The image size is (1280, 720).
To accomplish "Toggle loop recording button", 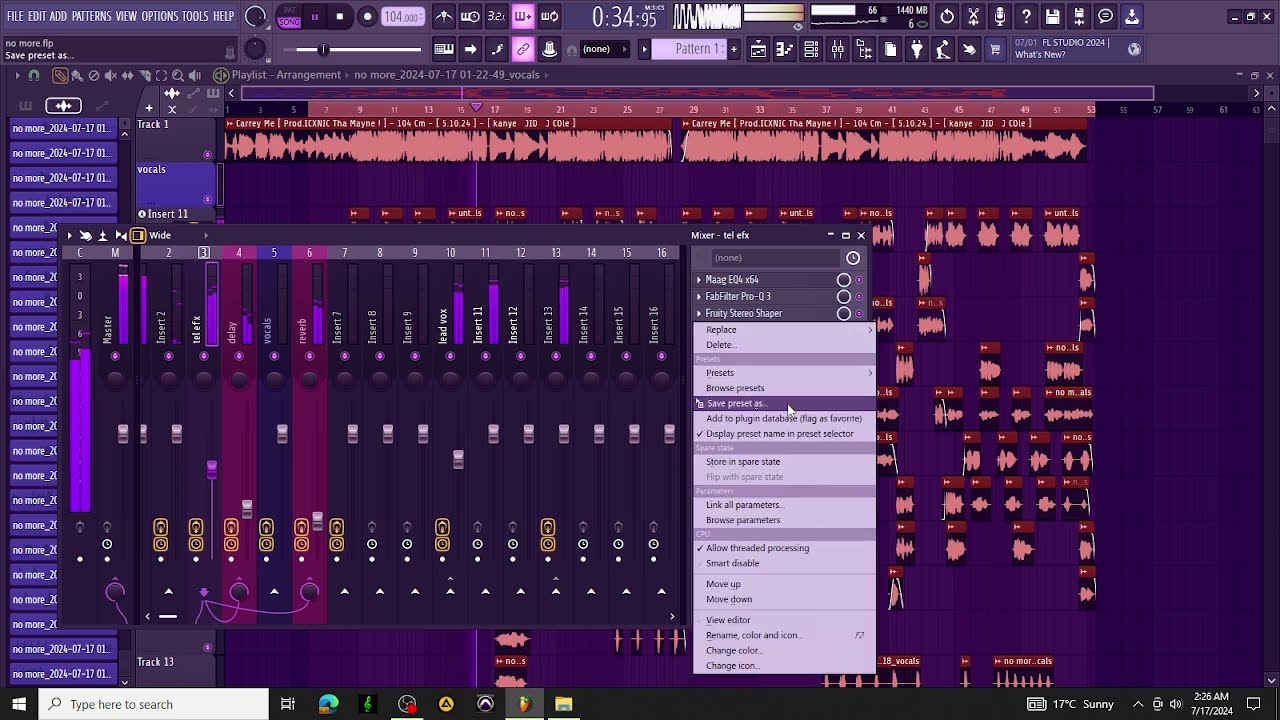I will tap(549, 16).
